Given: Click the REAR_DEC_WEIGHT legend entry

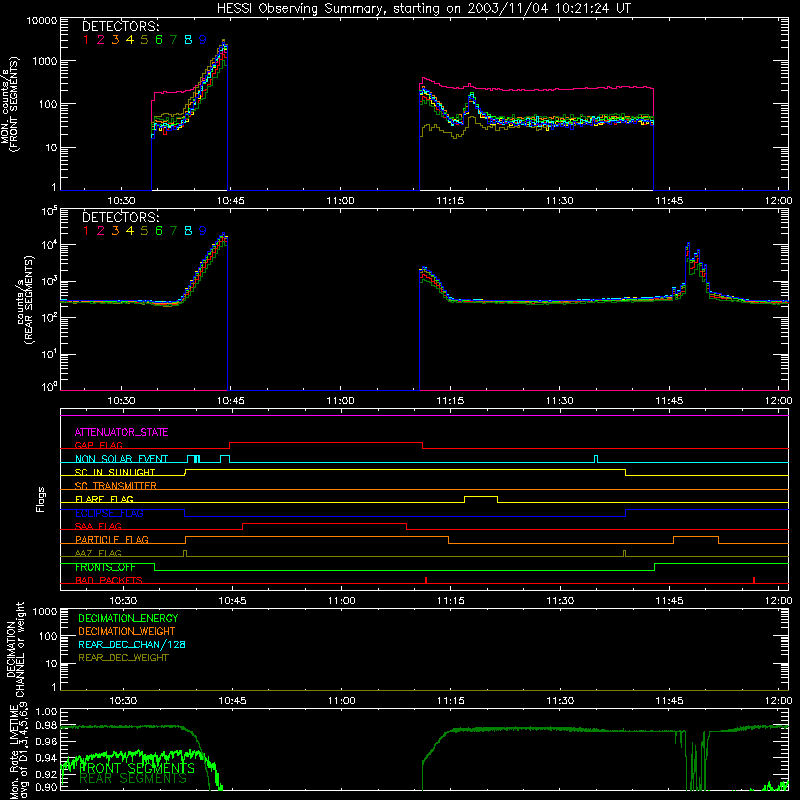Looking at the screenshot, I should coord(123,658).
